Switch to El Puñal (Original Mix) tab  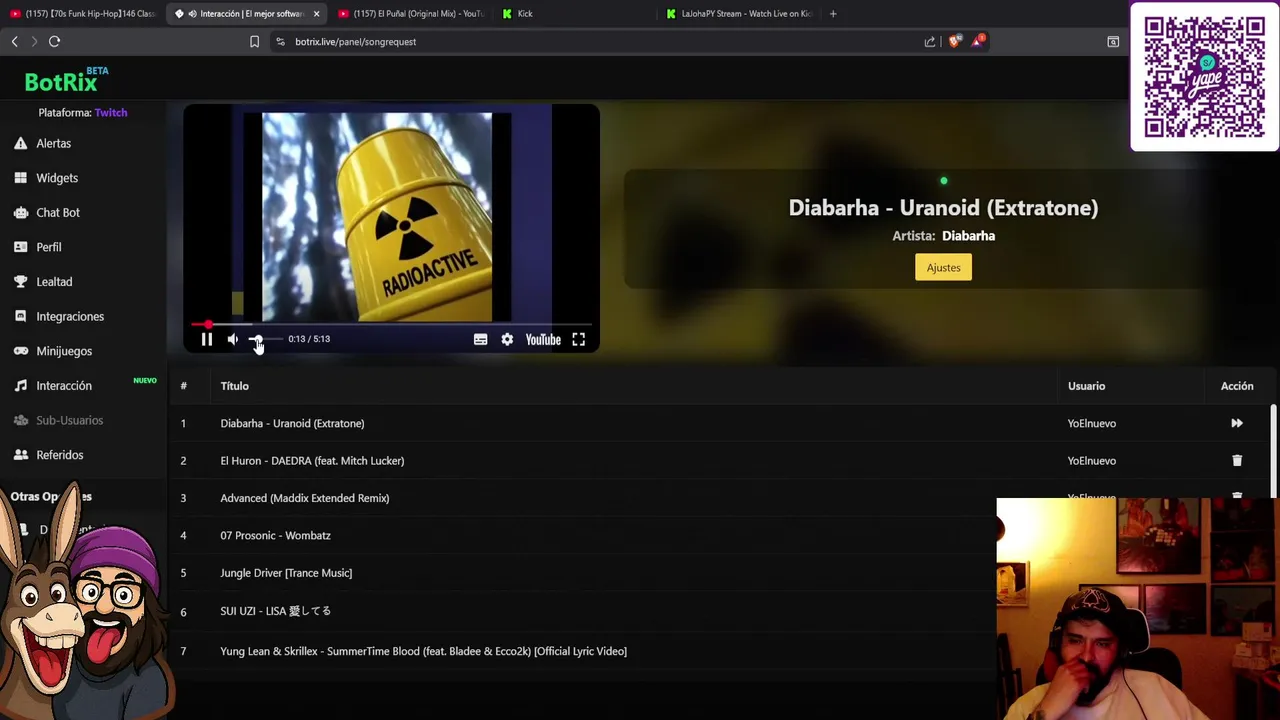411,14
